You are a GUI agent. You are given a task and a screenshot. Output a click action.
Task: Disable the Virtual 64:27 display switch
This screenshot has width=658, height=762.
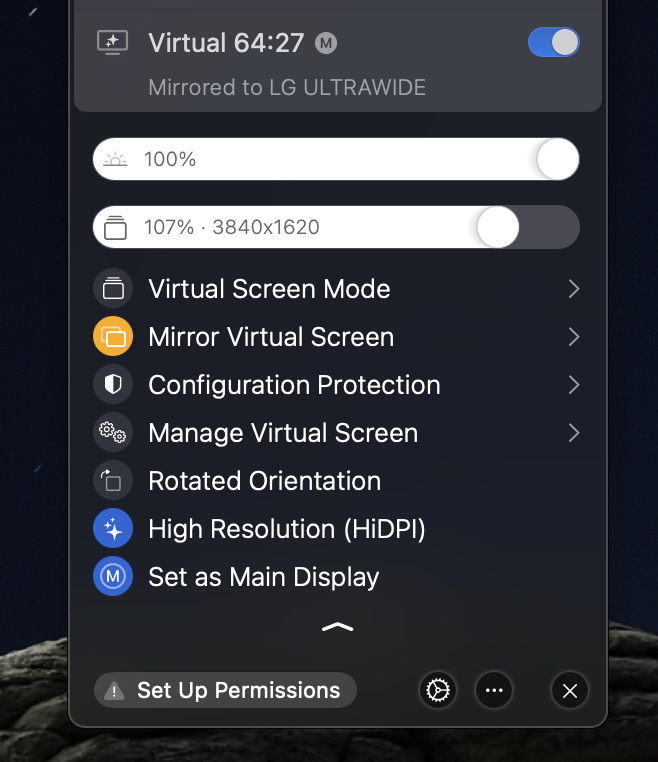[553, 42]
